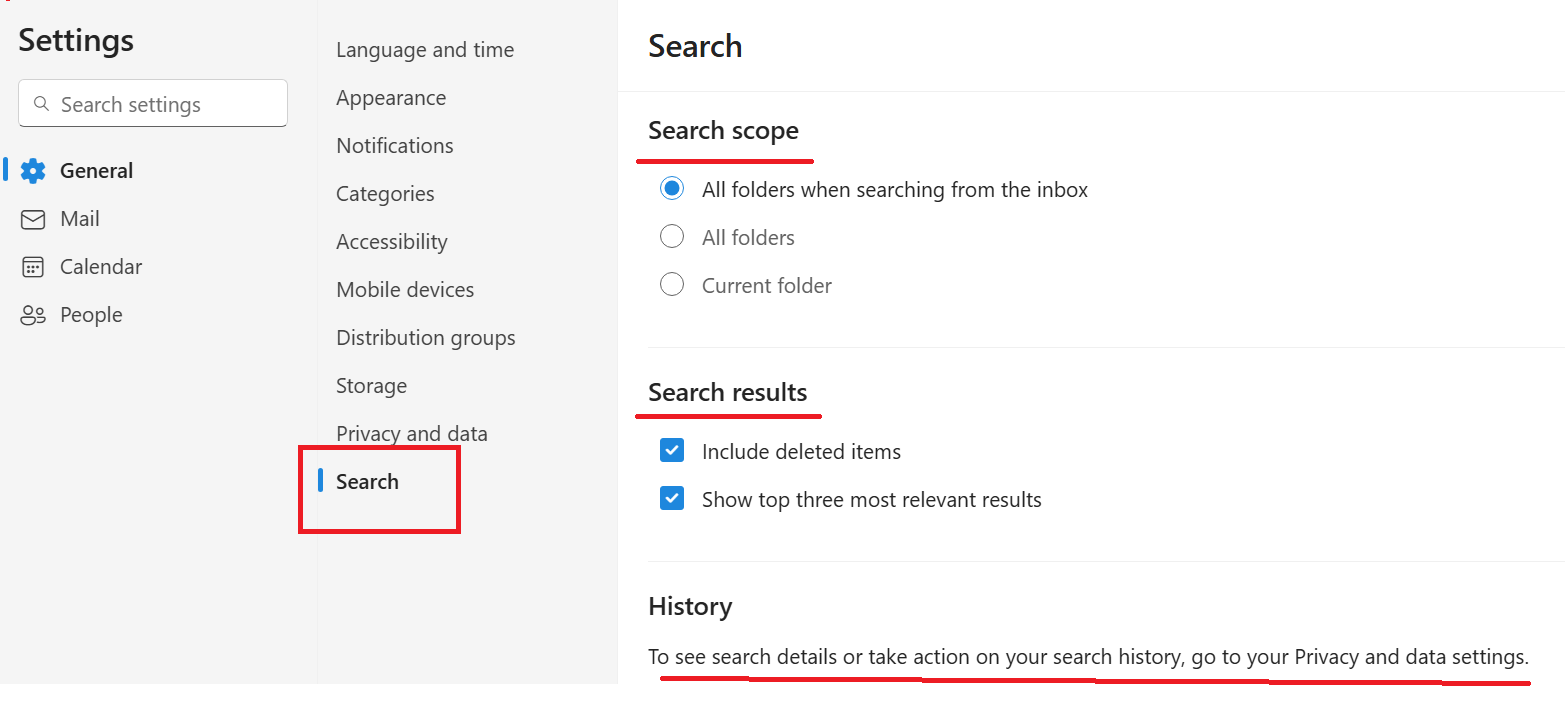Select the Current folder radio option

(x=672, y=285)
